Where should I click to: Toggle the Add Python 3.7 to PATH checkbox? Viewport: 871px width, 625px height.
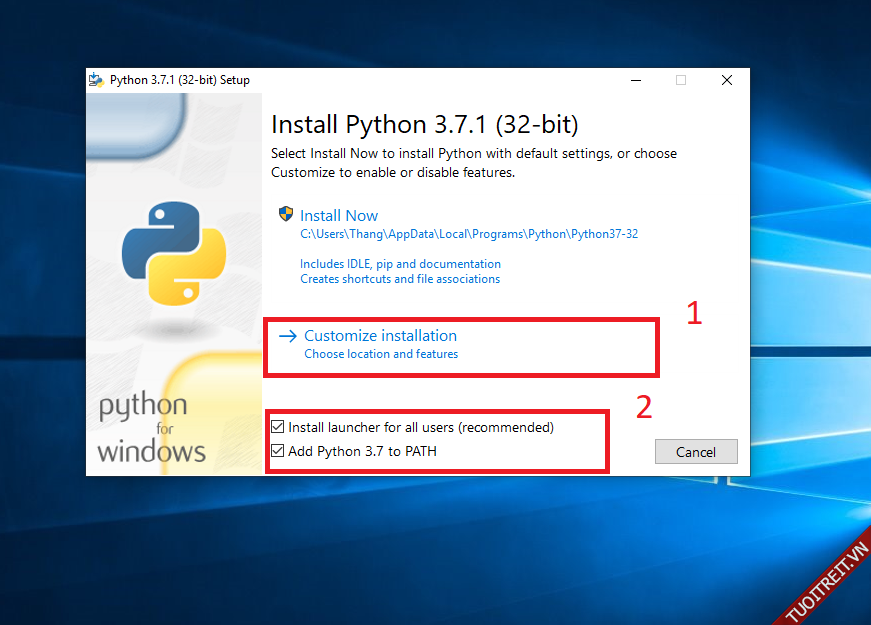(x=278, y=451)
